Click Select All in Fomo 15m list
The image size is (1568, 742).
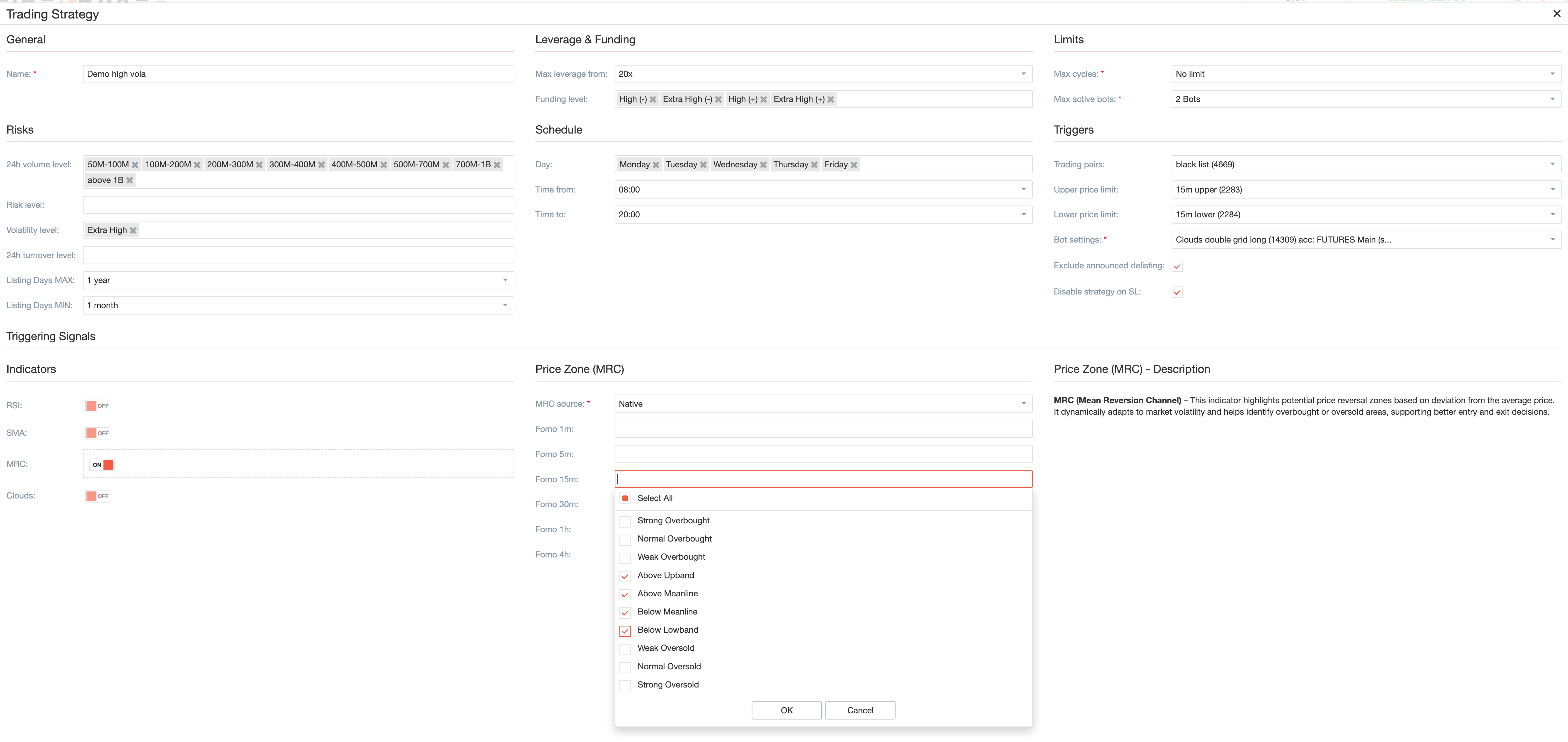[625, 498]
